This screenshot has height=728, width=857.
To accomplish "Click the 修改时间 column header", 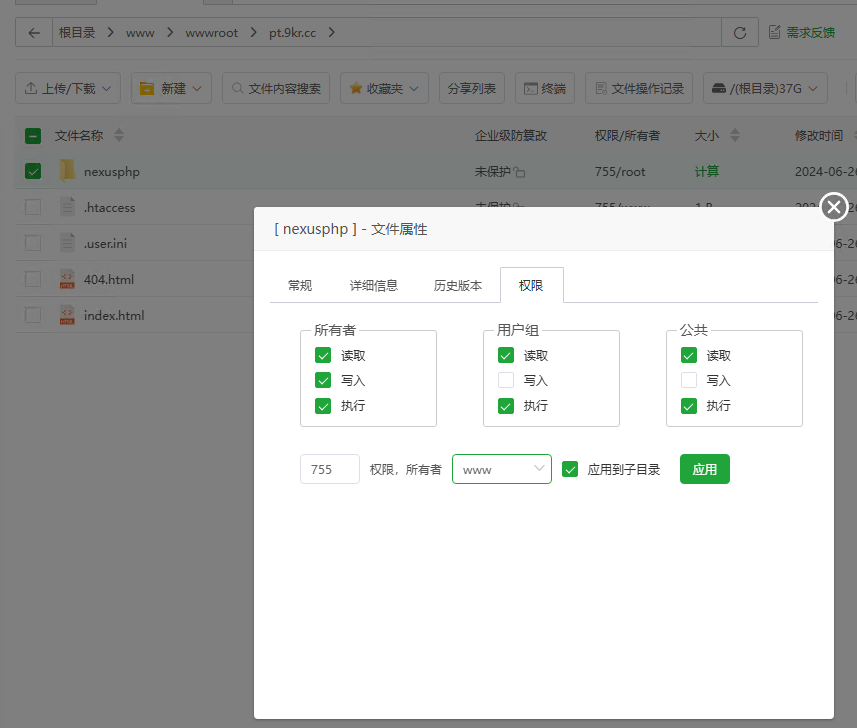I will point(818,136).
